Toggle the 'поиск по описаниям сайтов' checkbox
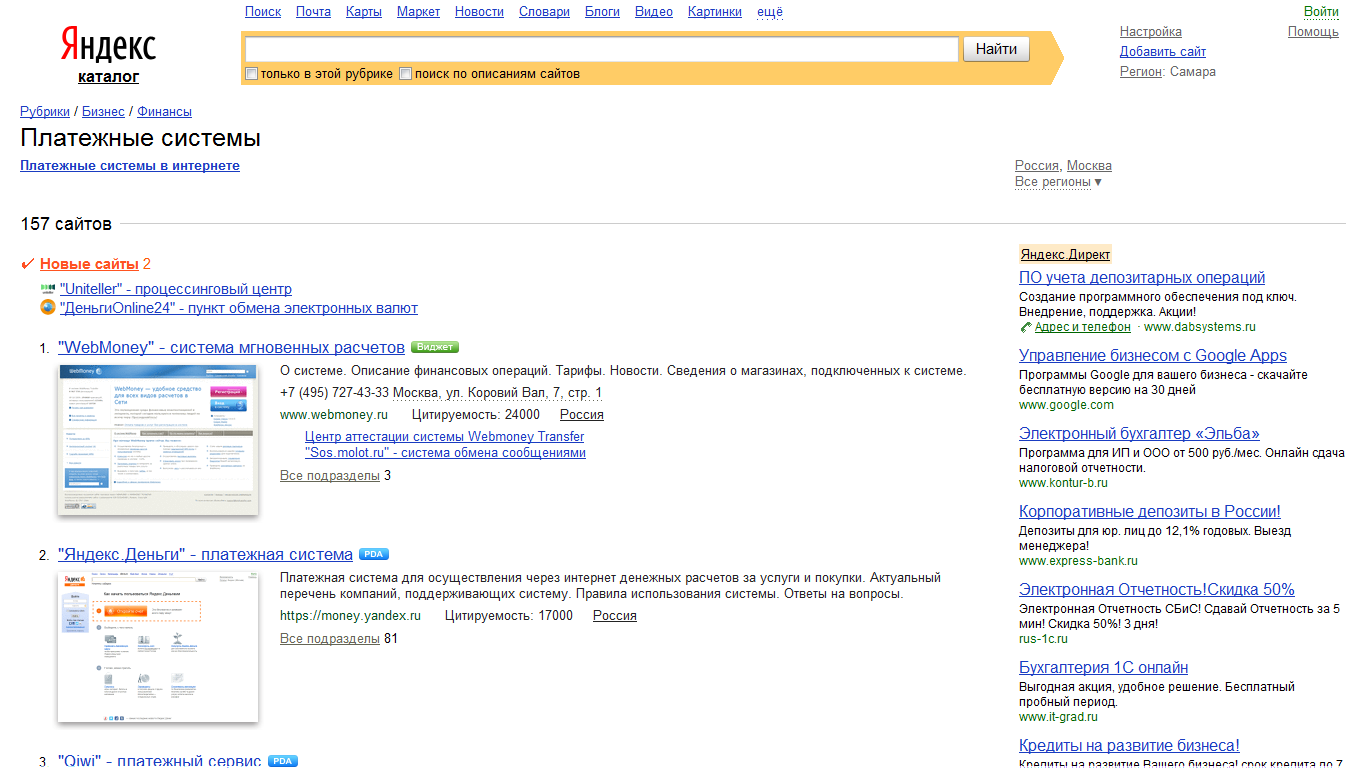The width and height of the screenshot is (1366, 768). [x=405, y=73]
